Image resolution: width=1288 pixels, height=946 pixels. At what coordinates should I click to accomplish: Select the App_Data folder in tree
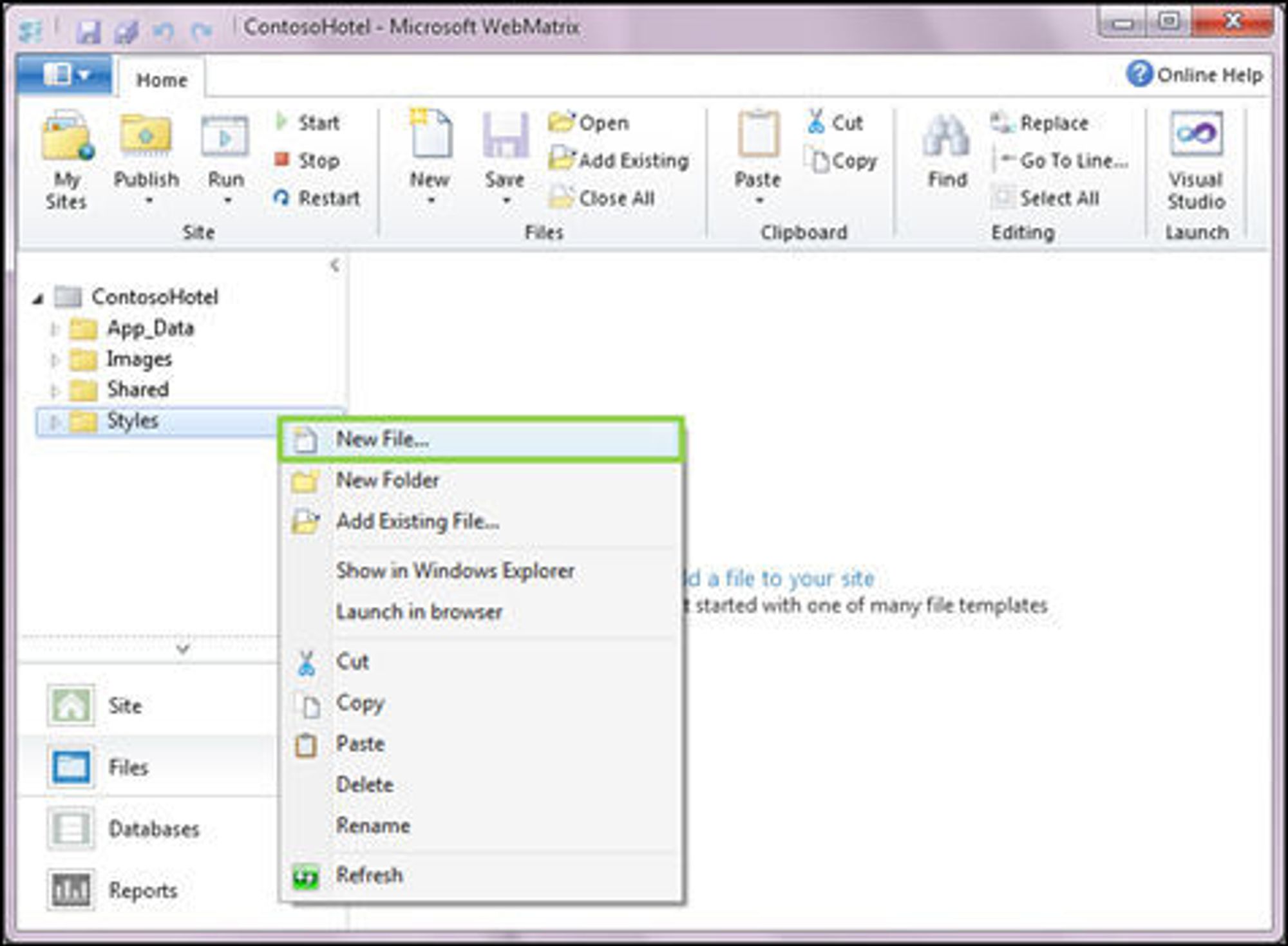tap(132, 329)
